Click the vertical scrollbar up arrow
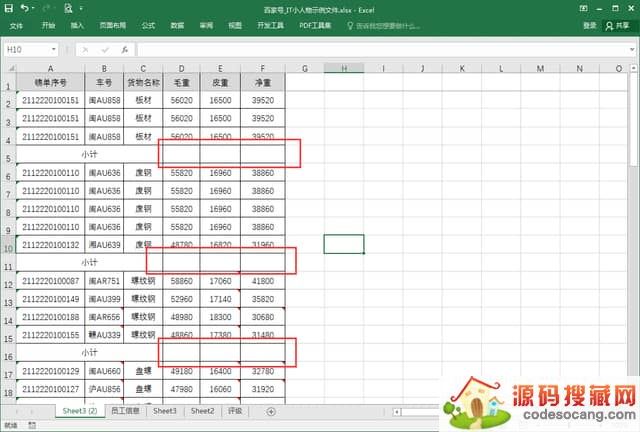The image size is (640, 432). 633,68
